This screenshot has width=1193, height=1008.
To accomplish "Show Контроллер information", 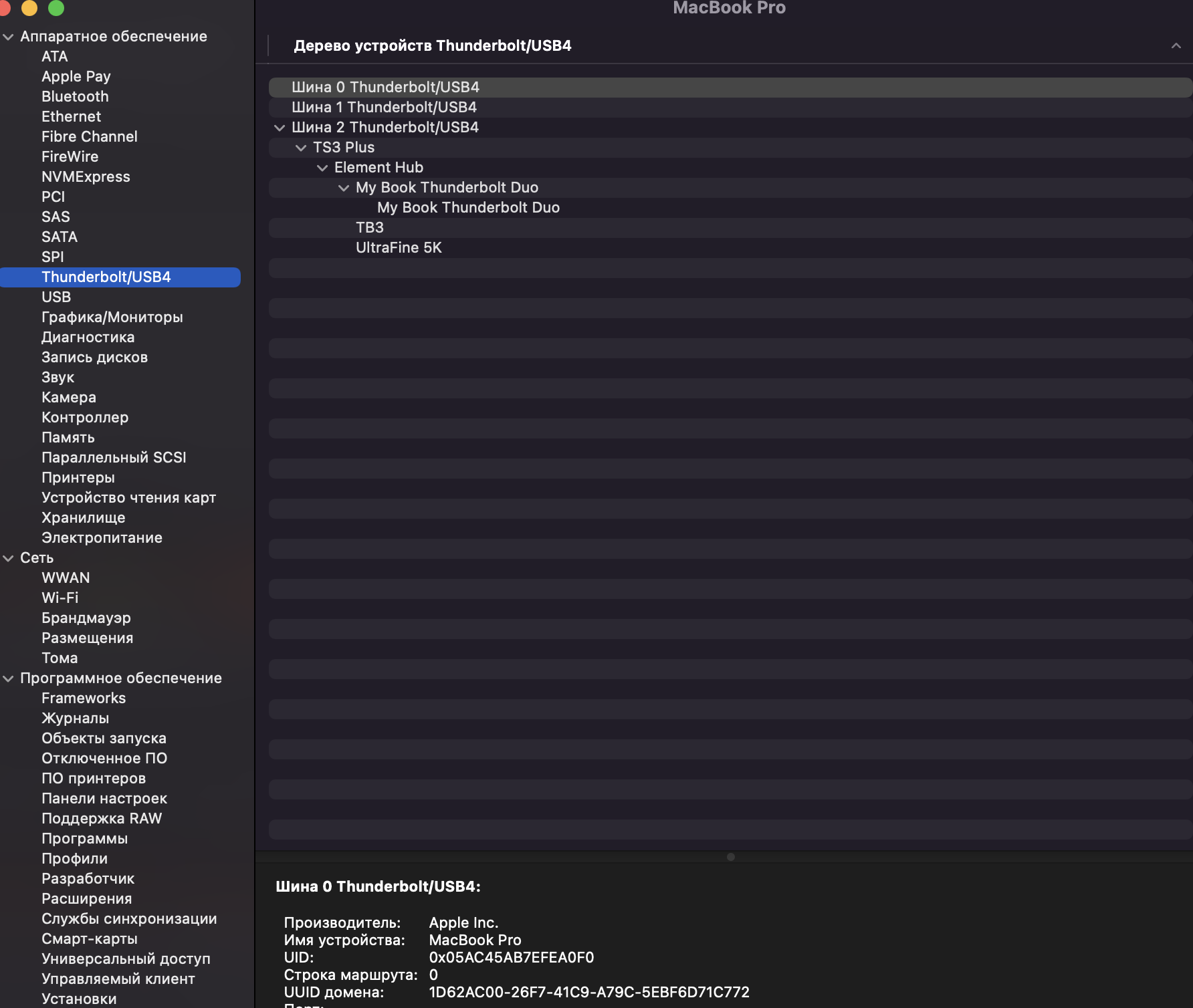I will [85, 418].
